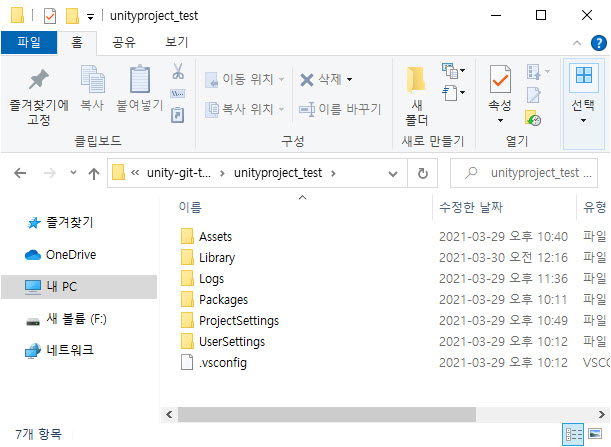The height and width of the screenshot is (447, 611).
Task: Click the Cut scissors icon
Action: [178, 71]
